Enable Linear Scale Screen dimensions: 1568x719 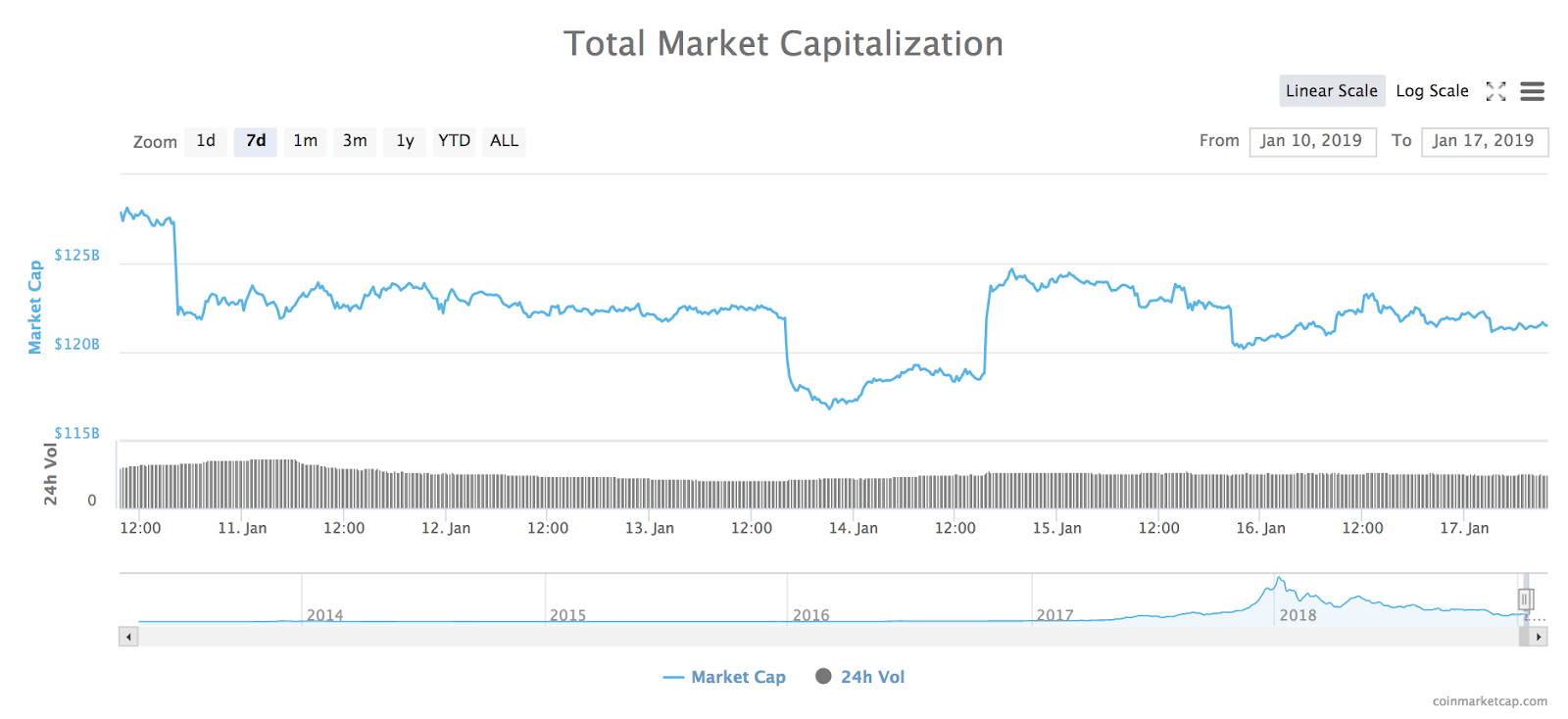1332,90
